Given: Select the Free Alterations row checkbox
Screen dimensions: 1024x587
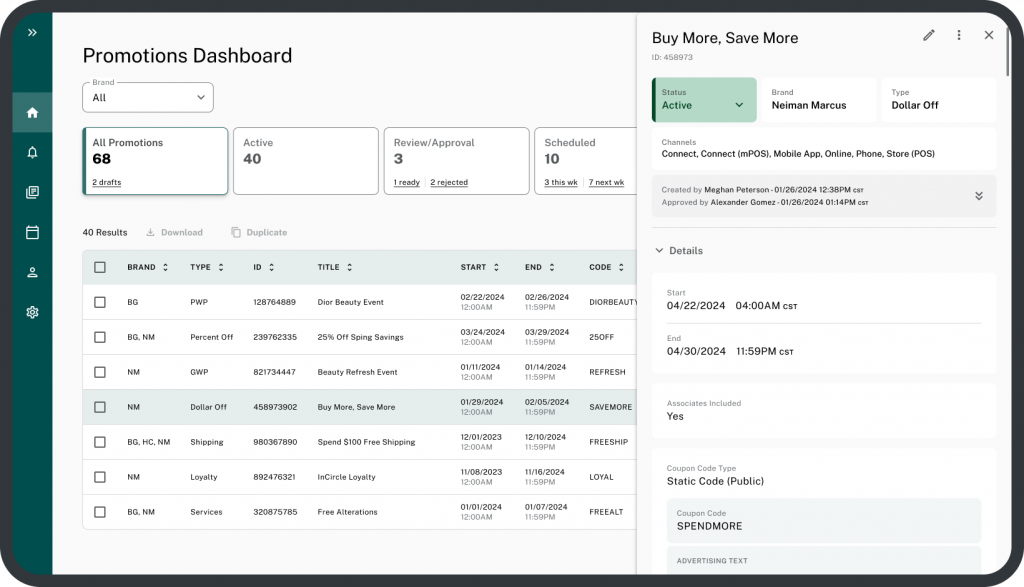Looking at the screenshot, I should (100, 512).
